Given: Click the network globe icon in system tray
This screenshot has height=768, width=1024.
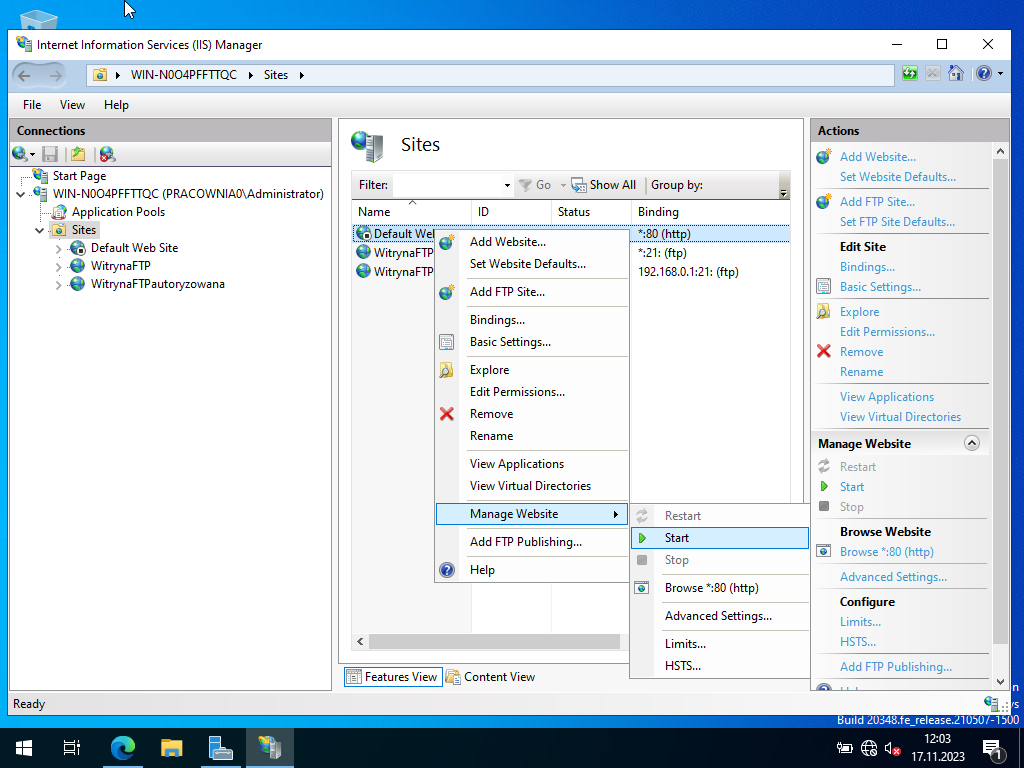Looking at the screenshot, I should coord(869,748).
